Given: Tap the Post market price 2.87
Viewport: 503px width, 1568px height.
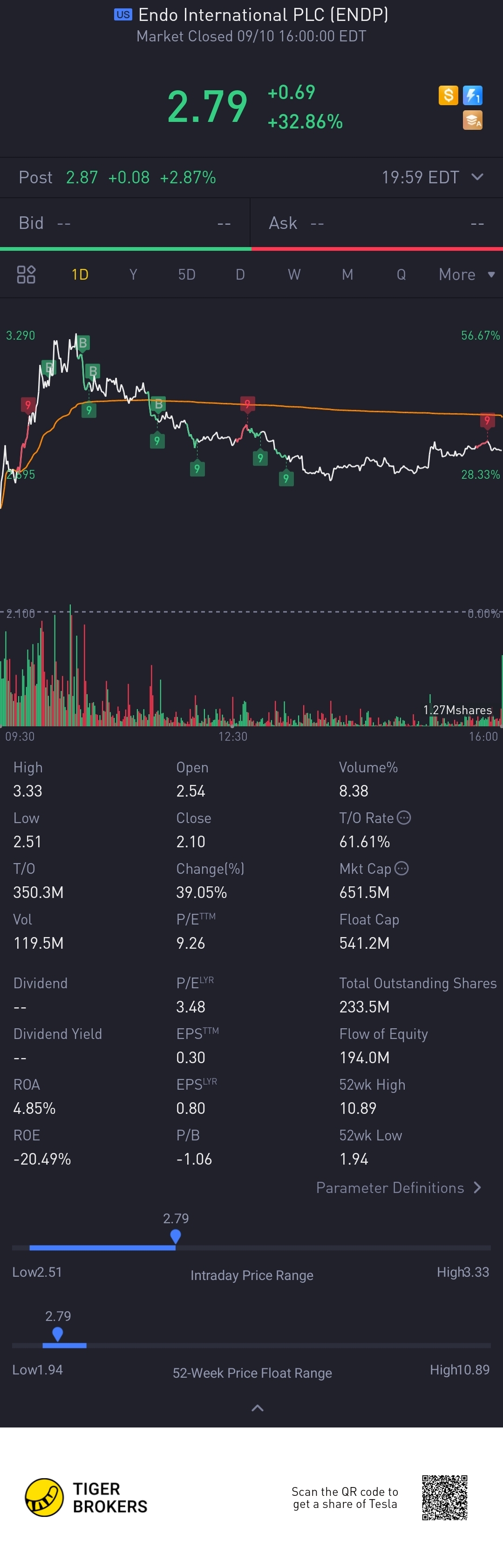Looking at the screenshot, I should point(82,177).
